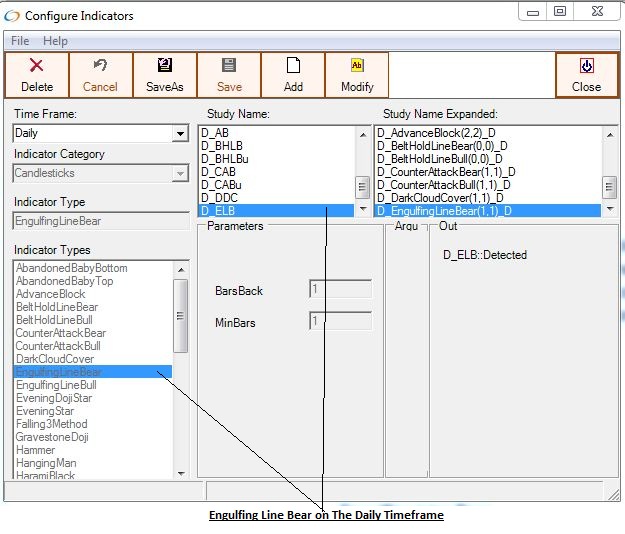This screenshot has width=625, height=534.
Task: Click the Save toolbar icon
Action: (229, 66)
